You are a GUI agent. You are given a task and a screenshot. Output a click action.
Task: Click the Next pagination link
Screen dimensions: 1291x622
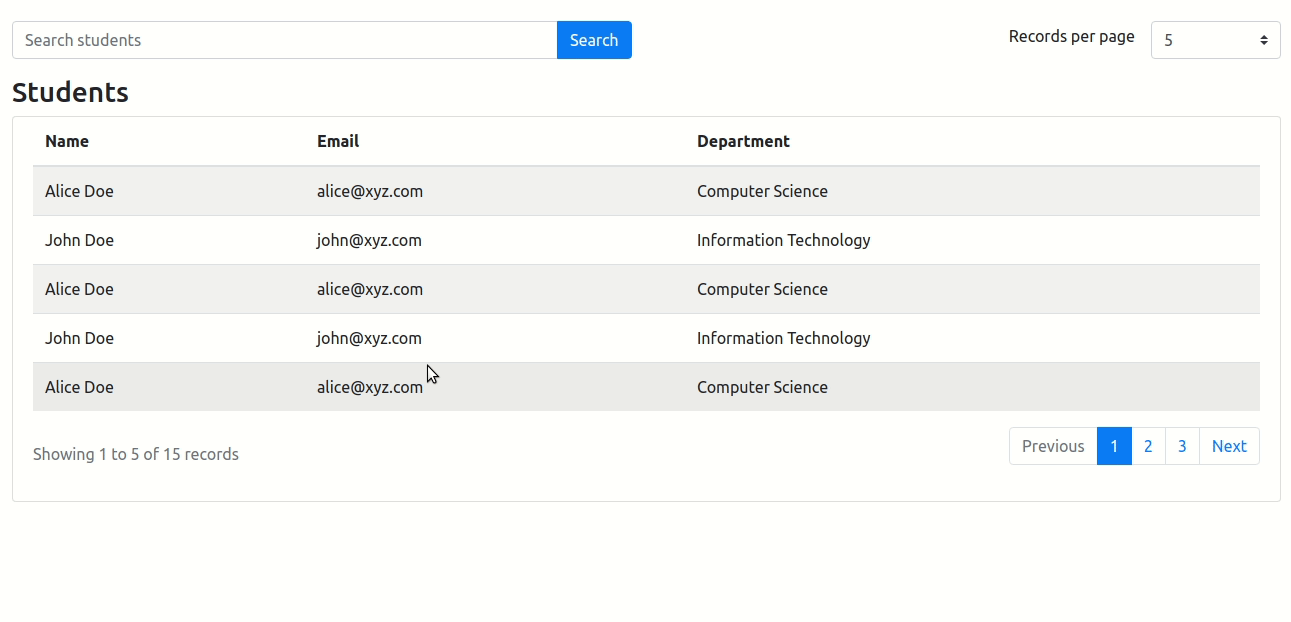tap(1229, 446)
